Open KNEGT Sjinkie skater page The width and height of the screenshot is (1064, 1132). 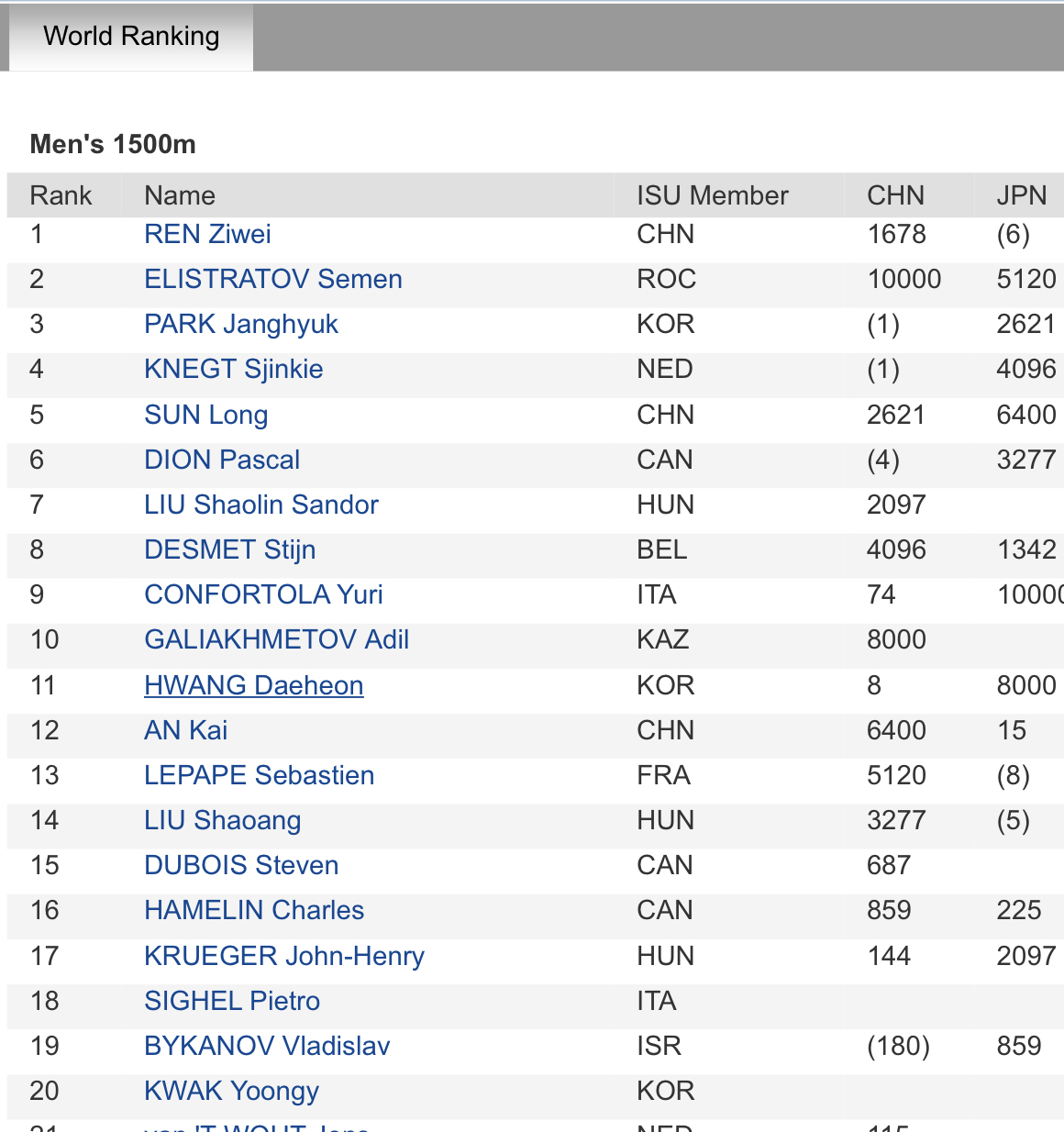point(233,369)
